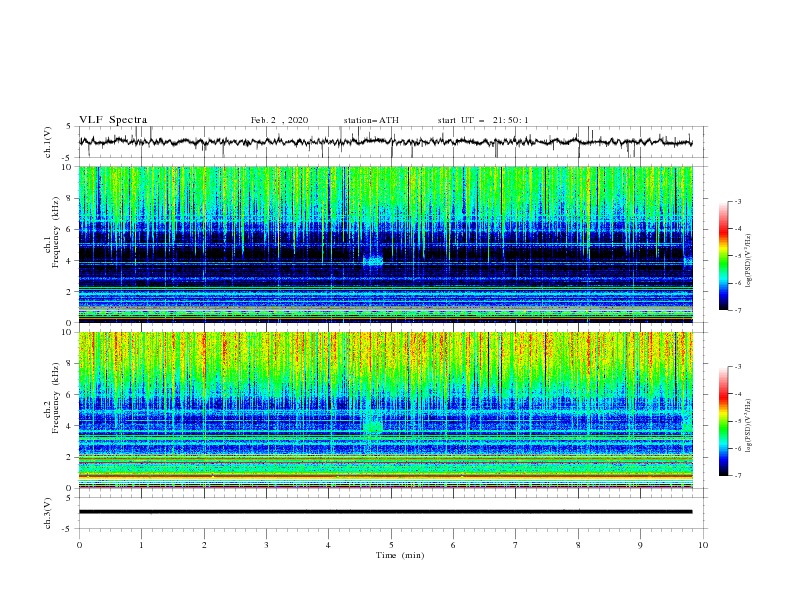
Task: Click the "Time (min)" axis label
Action: coord(400,555)
